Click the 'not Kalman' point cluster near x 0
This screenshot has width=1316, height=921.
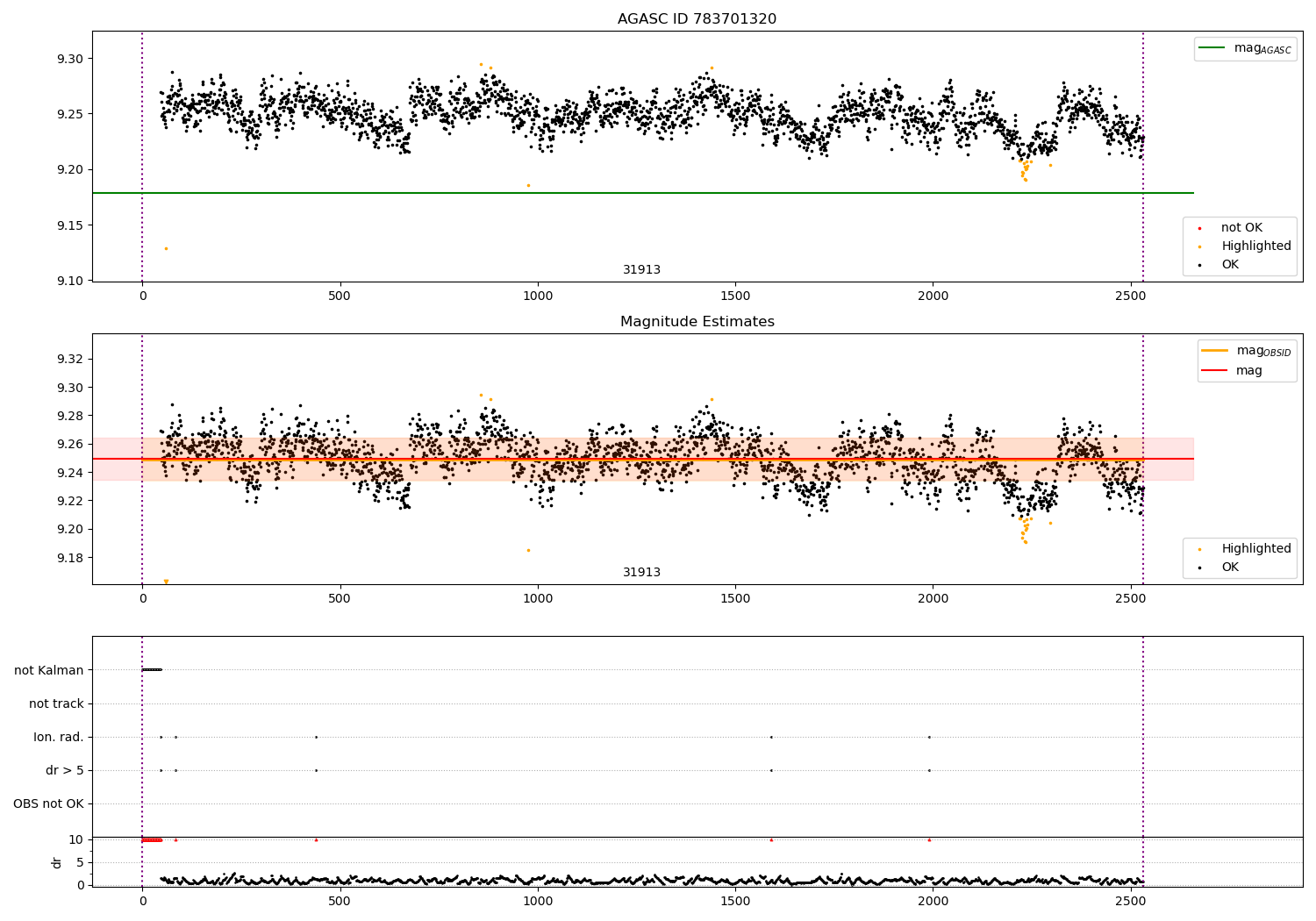[x=152, y=669]
